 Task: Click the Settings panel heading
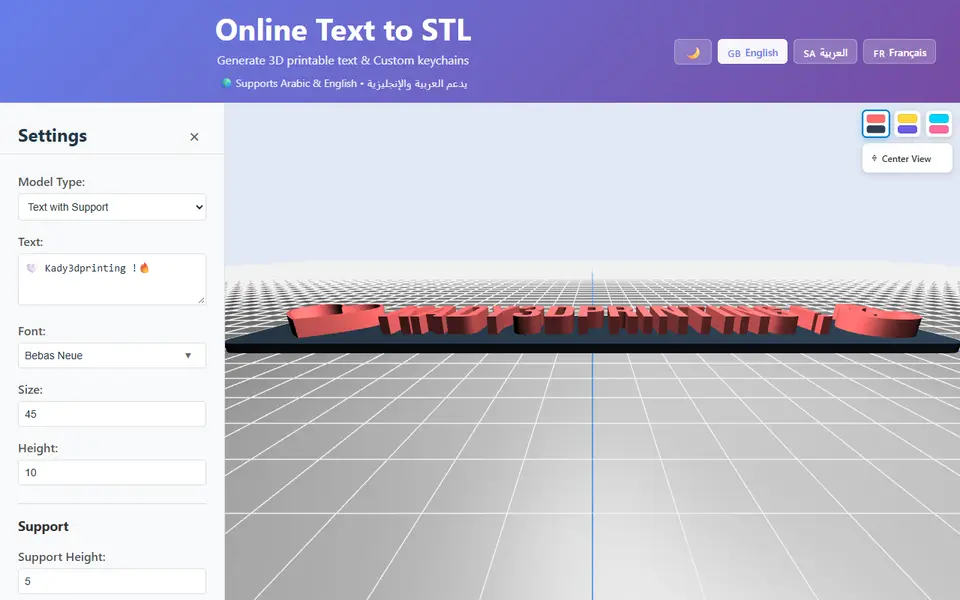coord(52,136)
